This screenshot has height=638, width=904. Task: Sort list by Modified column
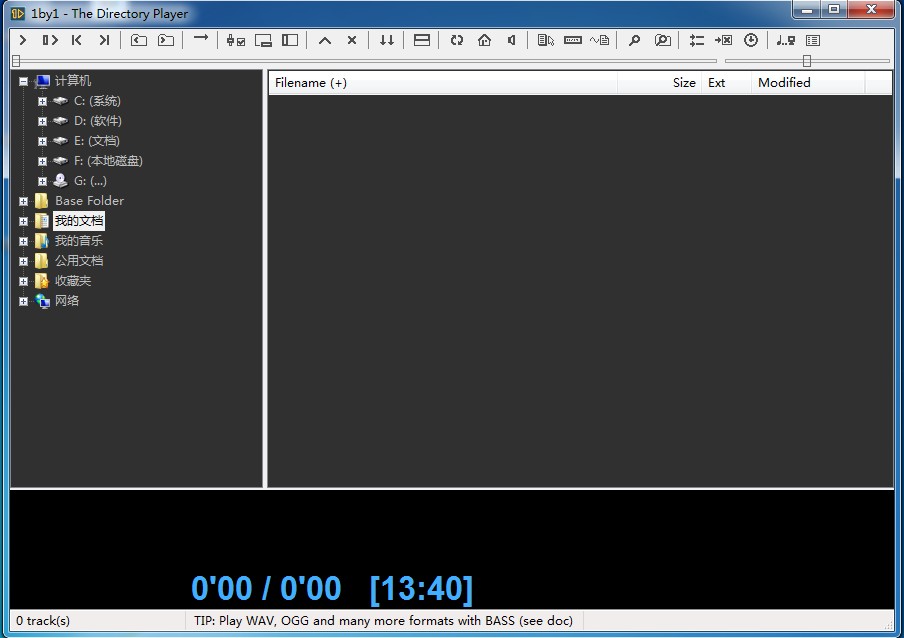[x=784, y=83]
